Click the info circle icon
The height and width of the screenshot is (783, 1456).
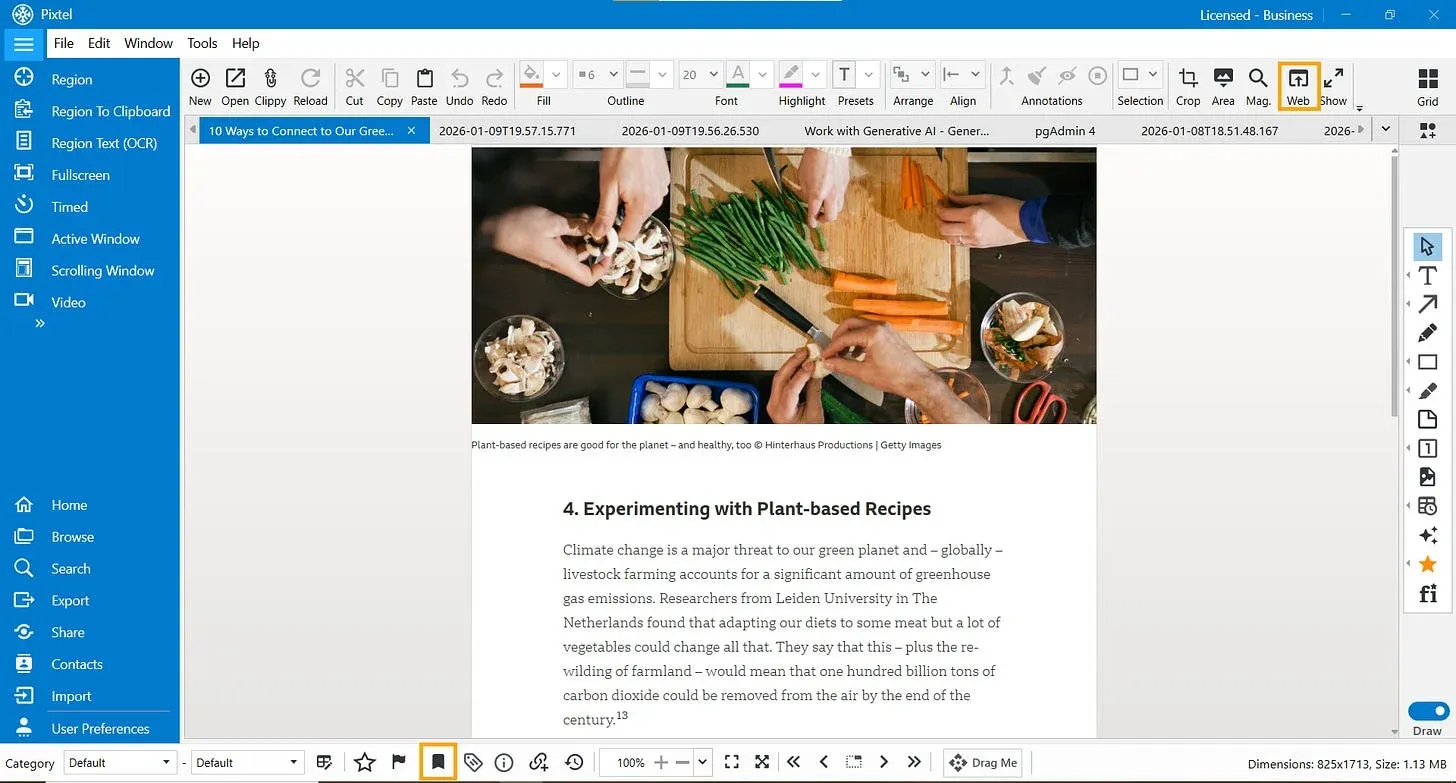click(x=504, y=763)
